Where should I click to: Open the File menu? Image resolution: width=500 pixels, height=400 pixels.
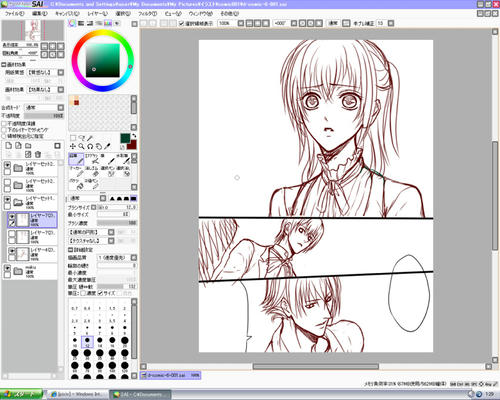[x=14, y=14]
